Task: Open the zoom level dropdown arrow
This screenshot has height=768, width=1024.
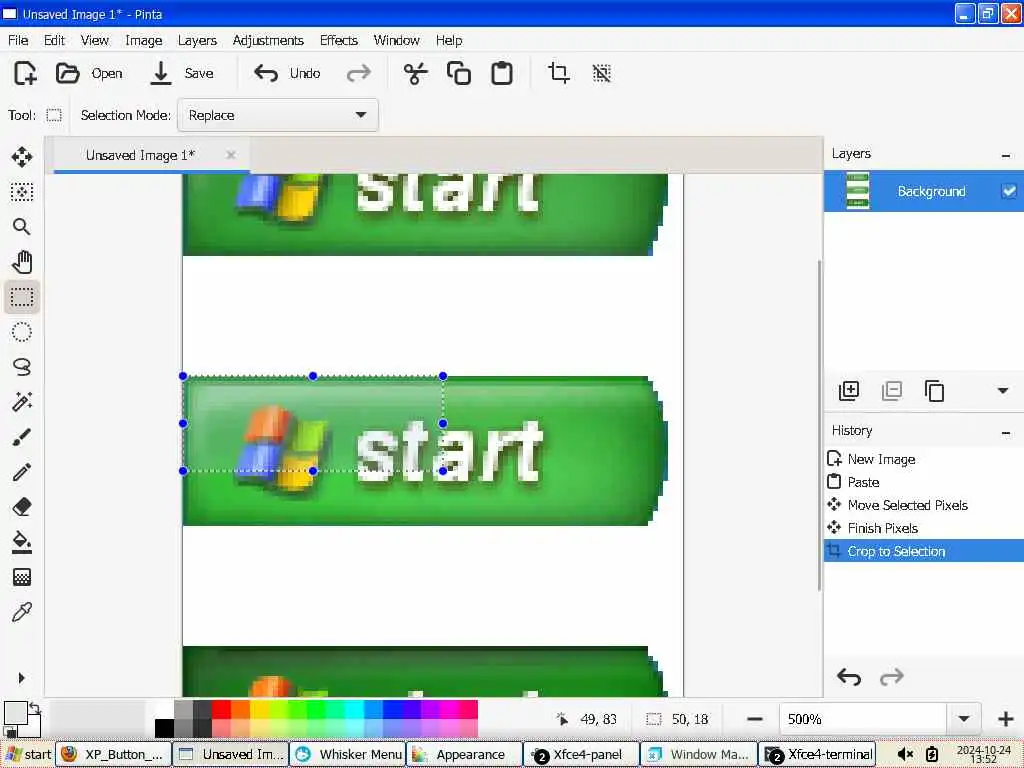Action: pyautogui.click(x=964, y=719)
